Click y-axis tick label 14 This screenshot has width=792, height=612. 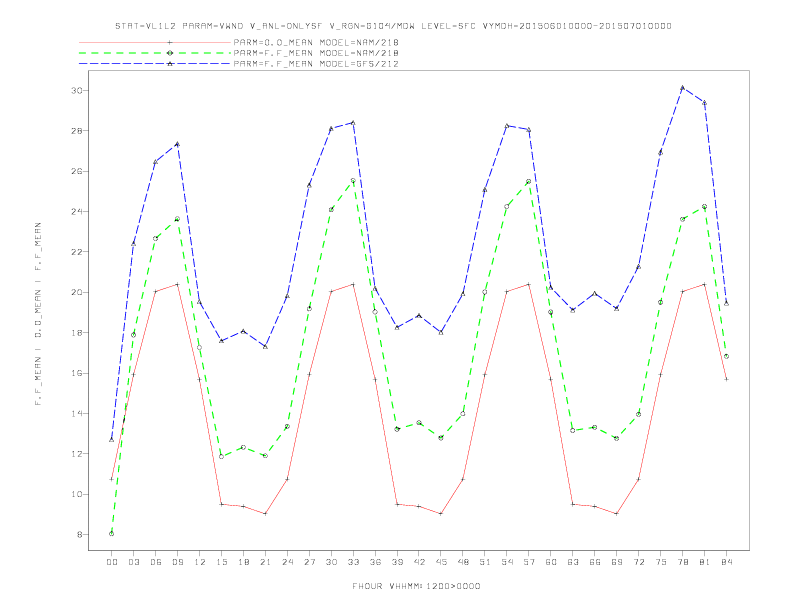coord(77,413)
